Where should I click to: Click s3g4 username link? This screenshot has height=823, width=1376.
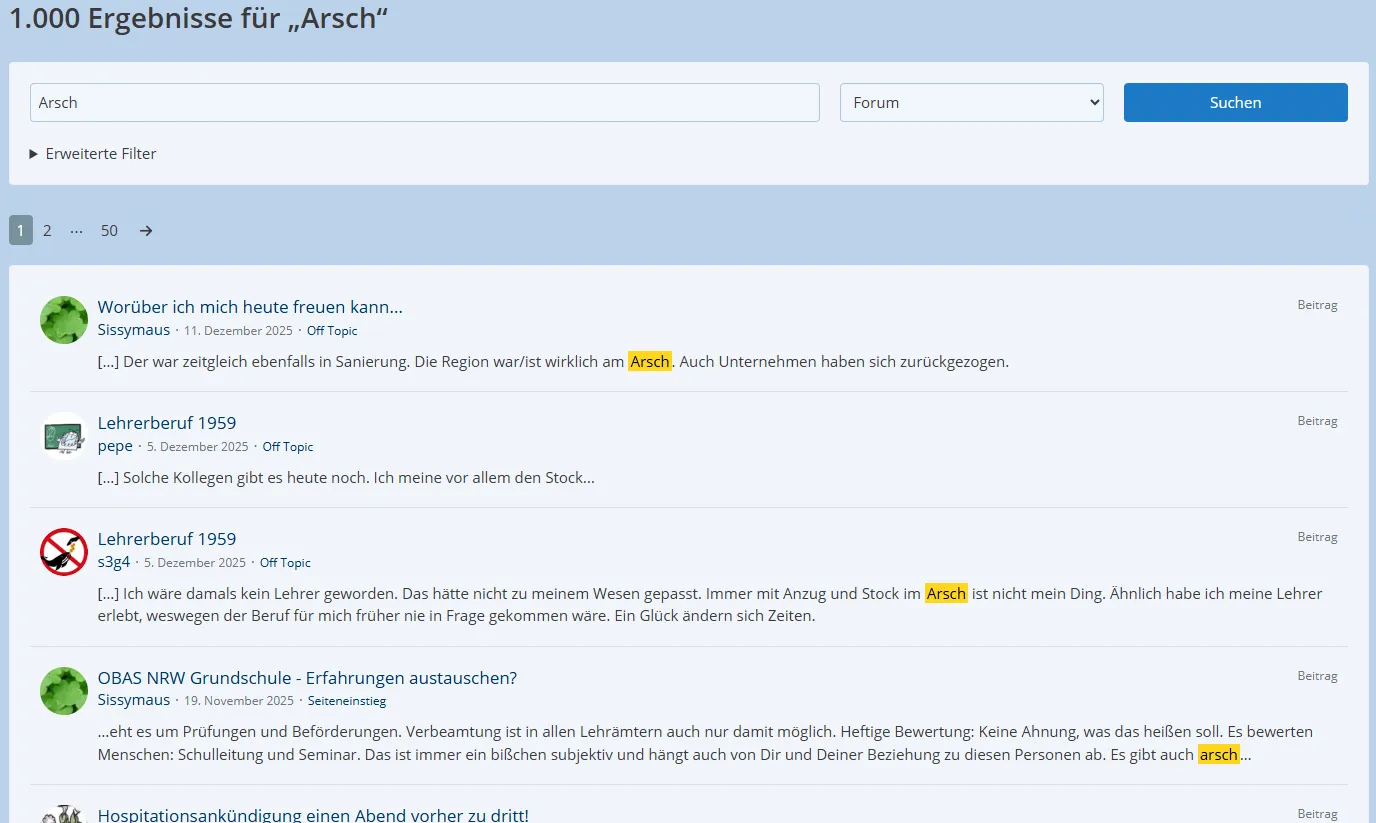[114, 562]
